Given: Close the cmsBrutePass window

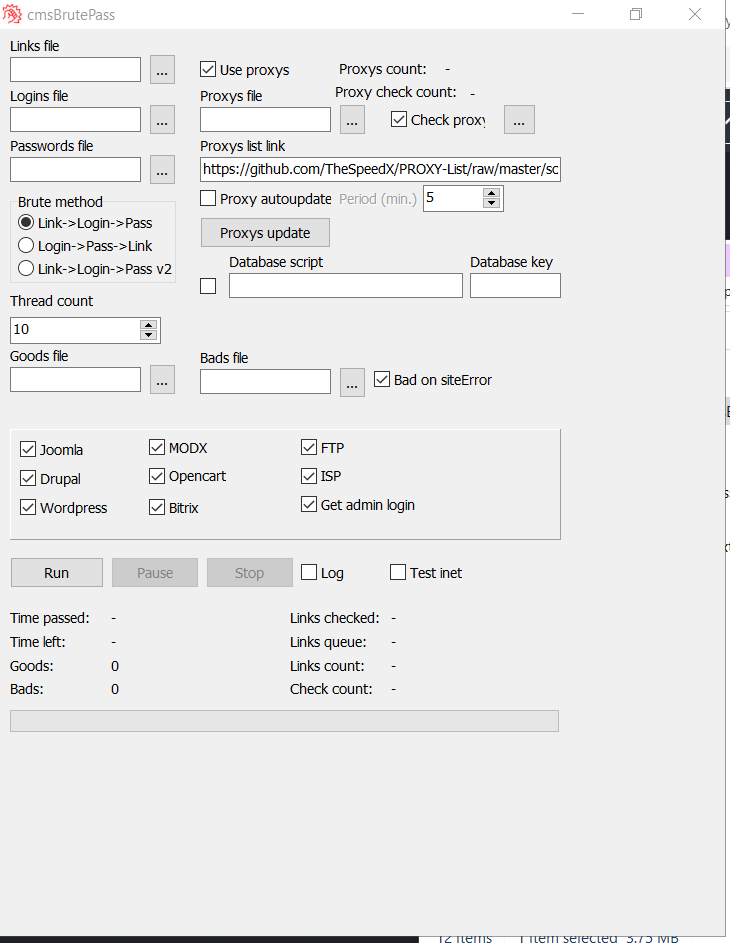Looking at the screenshot, I should (695, 14).
